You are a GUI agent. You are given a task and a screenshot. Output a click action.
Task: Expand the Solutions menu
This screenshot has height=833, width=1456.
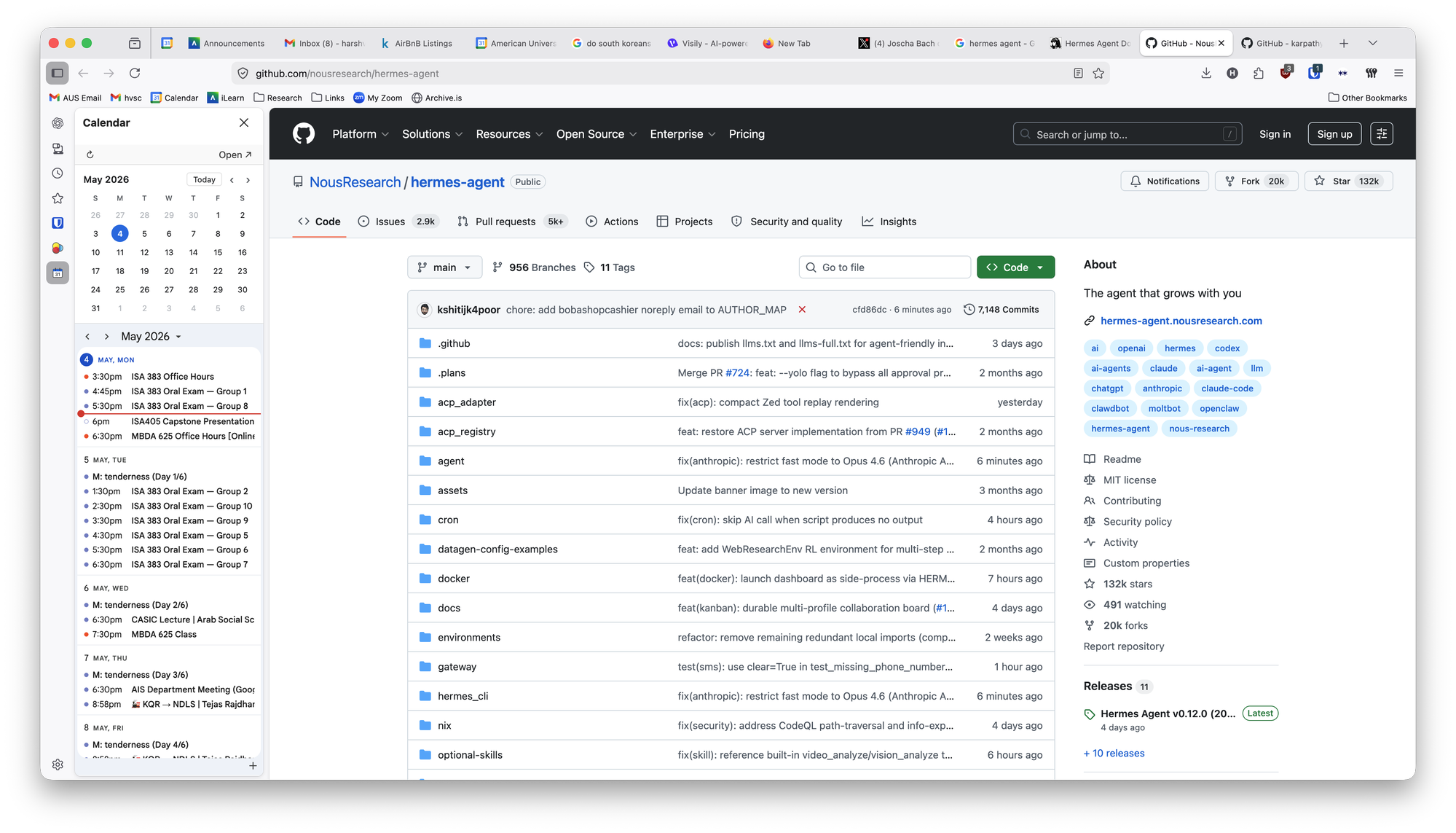pos(433,134)
